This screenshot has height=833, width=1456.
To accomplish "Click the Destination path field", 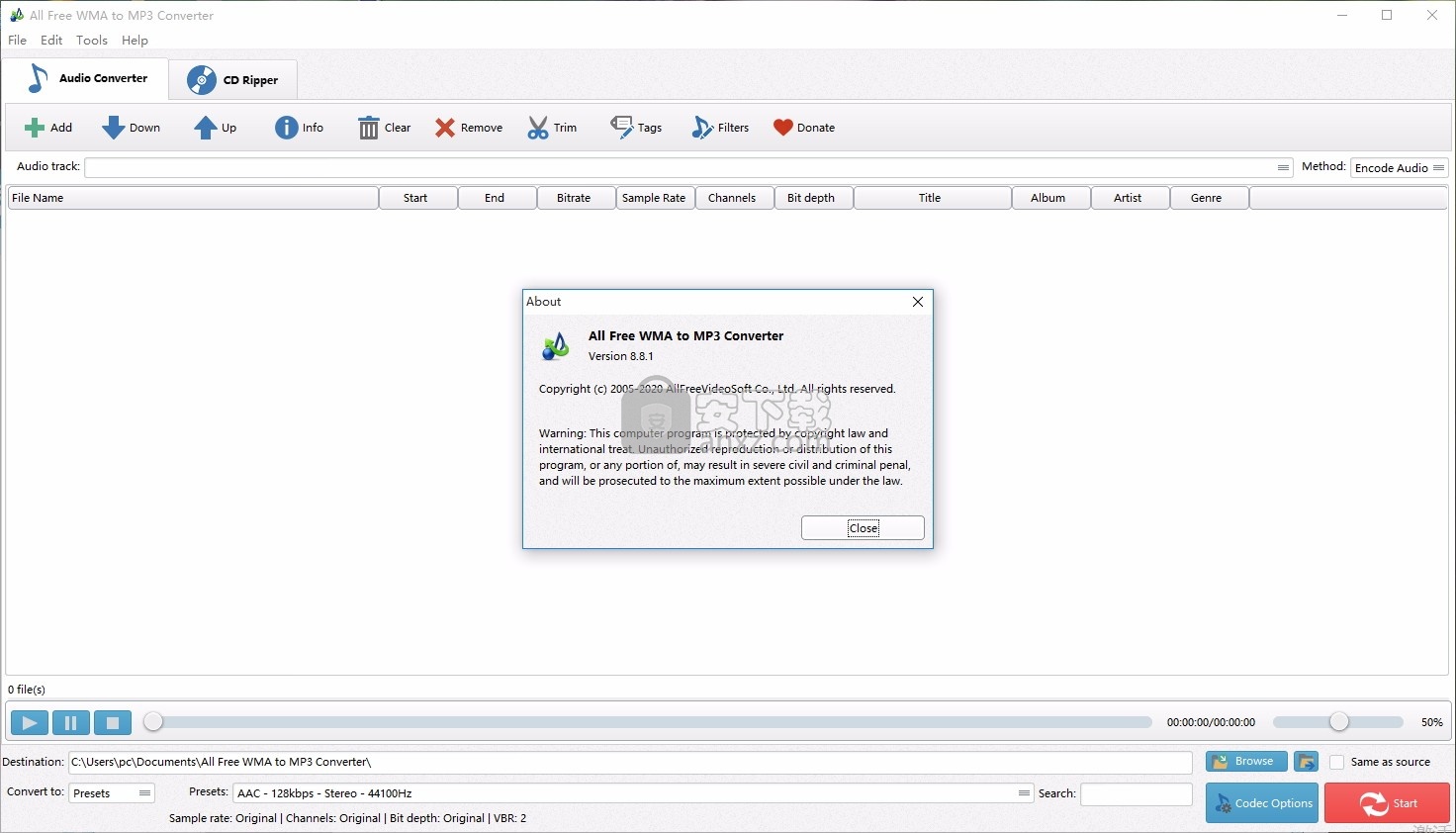I will point(630,762).
